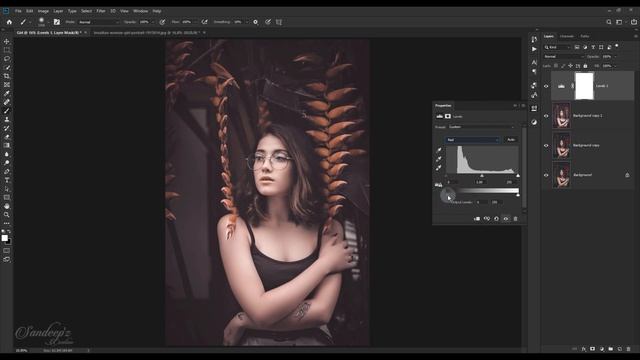This screenshot has width=640, height=360.
Task: Reset the Levels adjustment to defaults
Action: point(496,219)
